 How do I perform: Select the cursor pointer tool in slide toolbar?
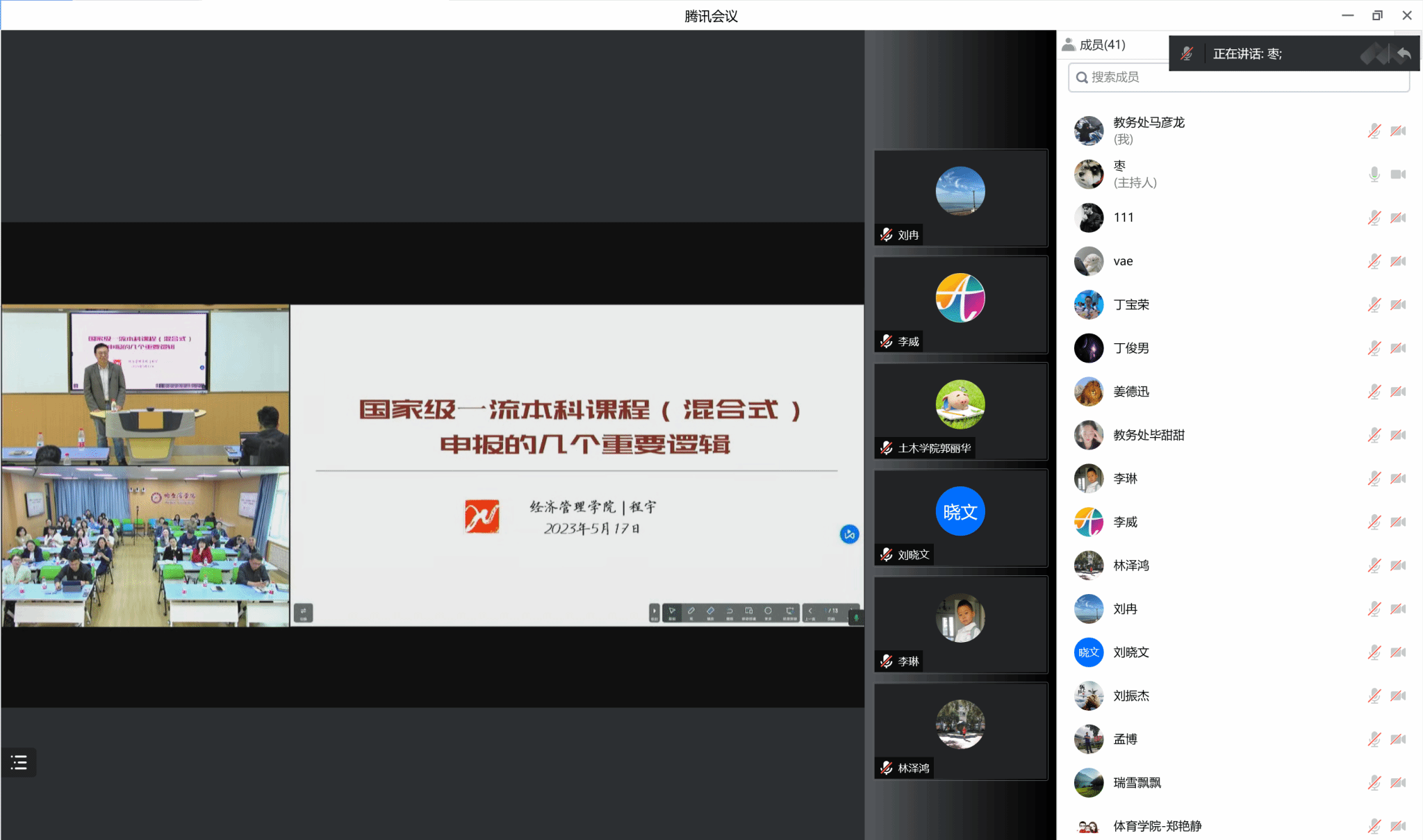[672, 612]
